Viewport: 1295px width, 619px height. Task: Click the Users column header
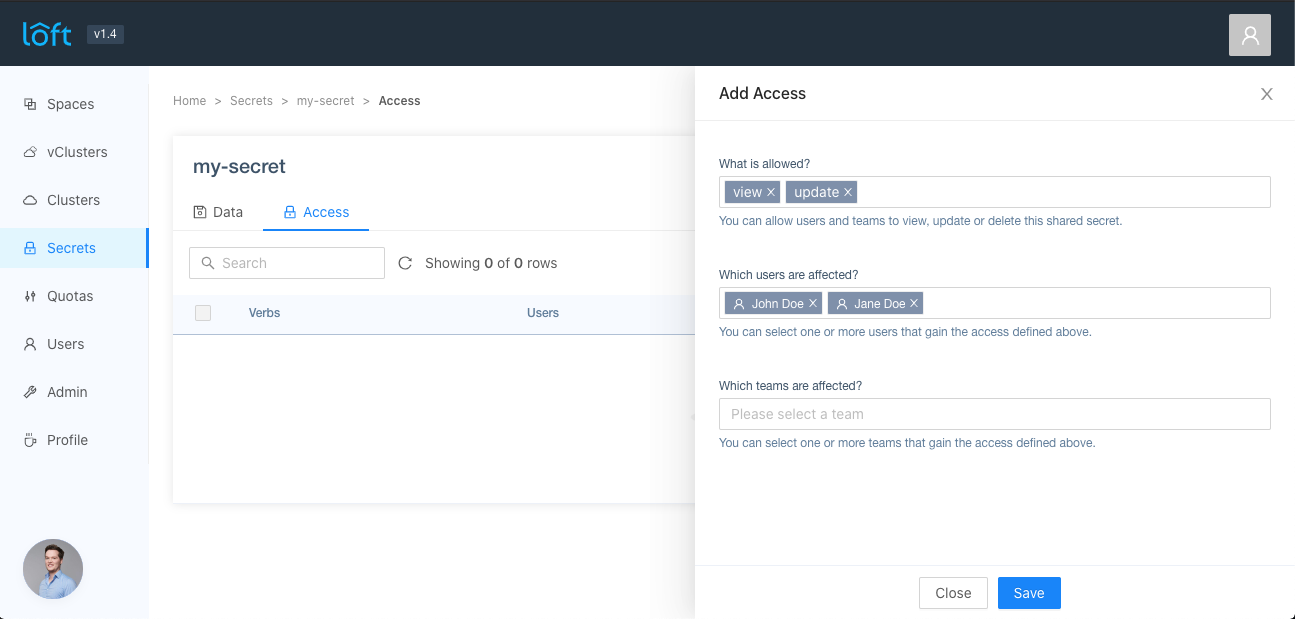(543, 313)
